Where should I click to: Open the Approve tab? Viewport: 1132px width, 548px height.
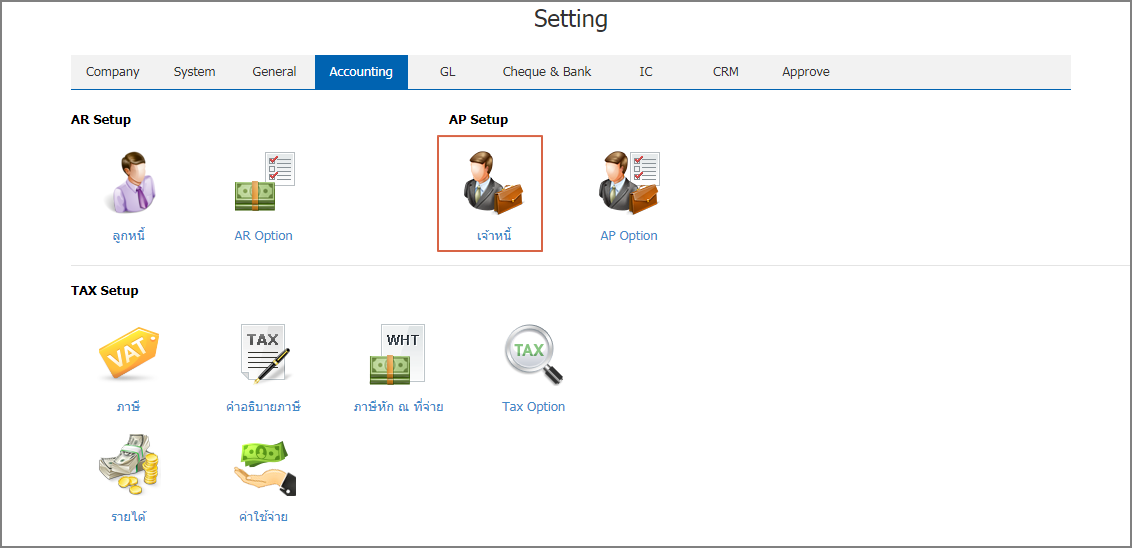click(x=806, y=71)
